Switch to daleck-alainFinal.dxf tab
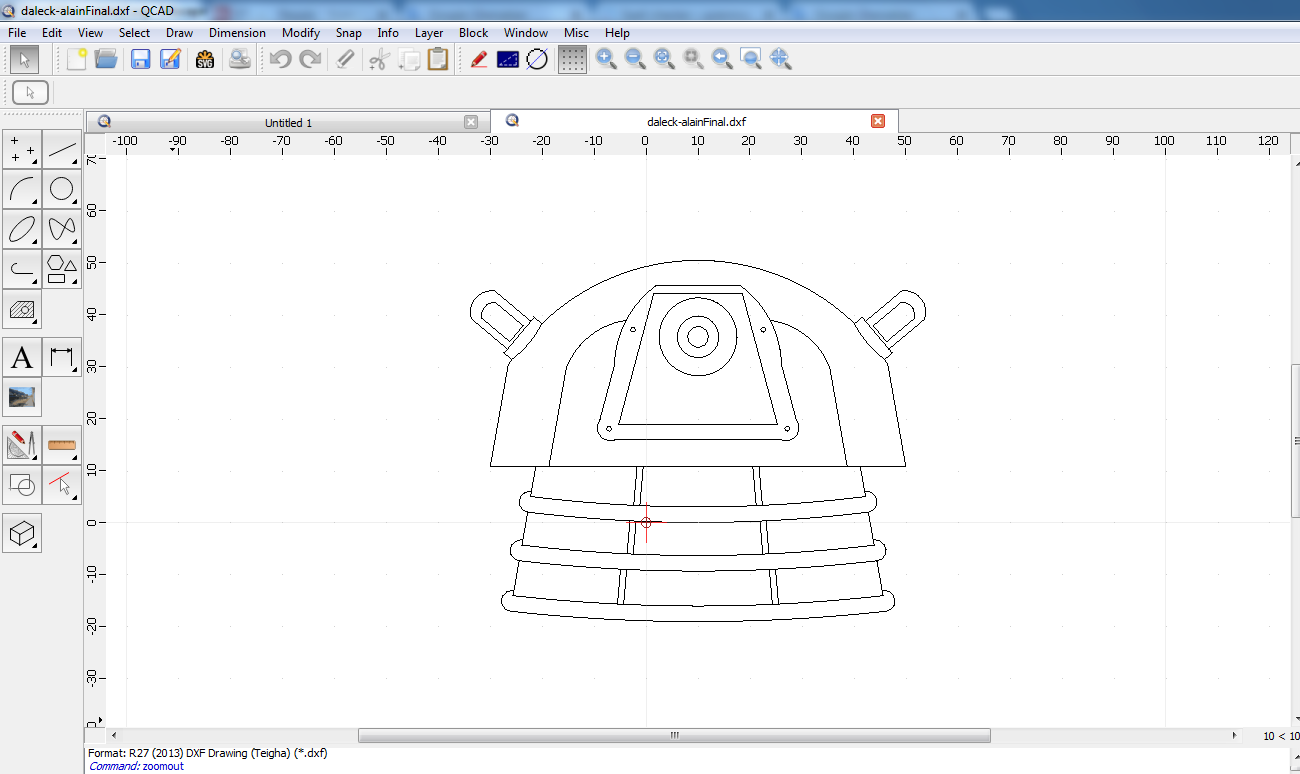 point(696,121)
